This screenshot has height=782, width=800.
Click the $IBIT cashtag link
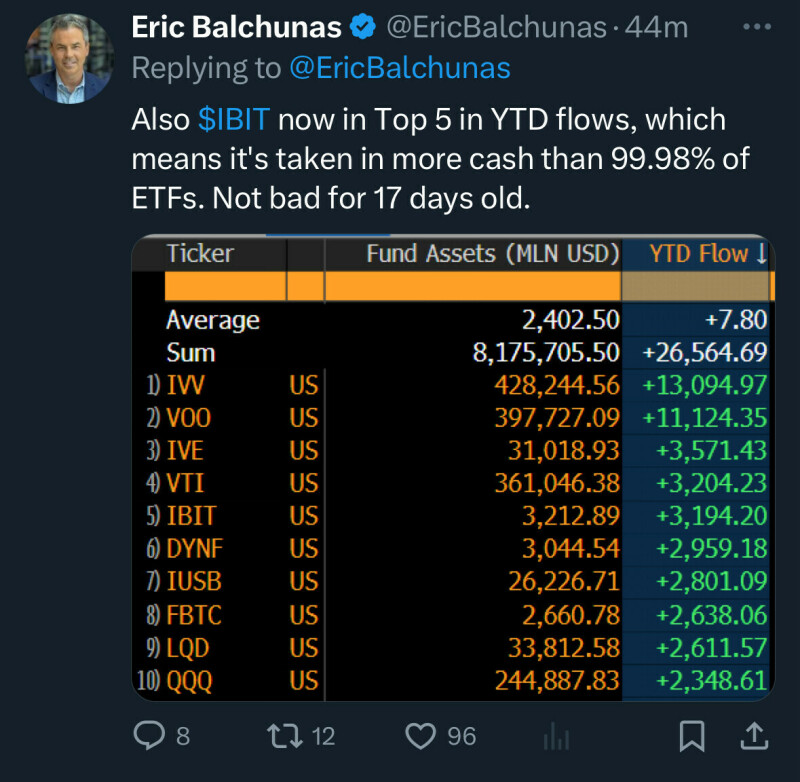coord(234,120)
